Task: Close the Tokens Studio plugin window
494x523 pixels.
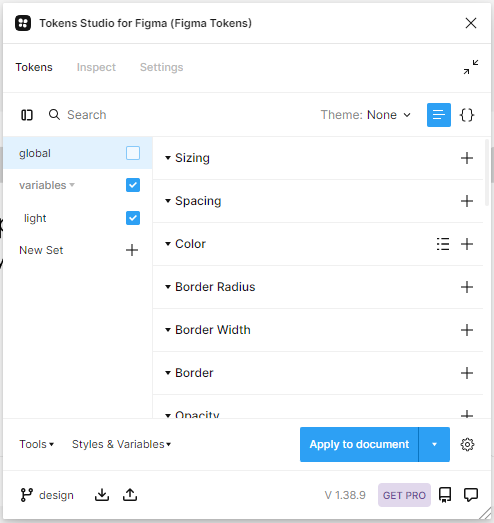Action: click(x=471, y=23)
